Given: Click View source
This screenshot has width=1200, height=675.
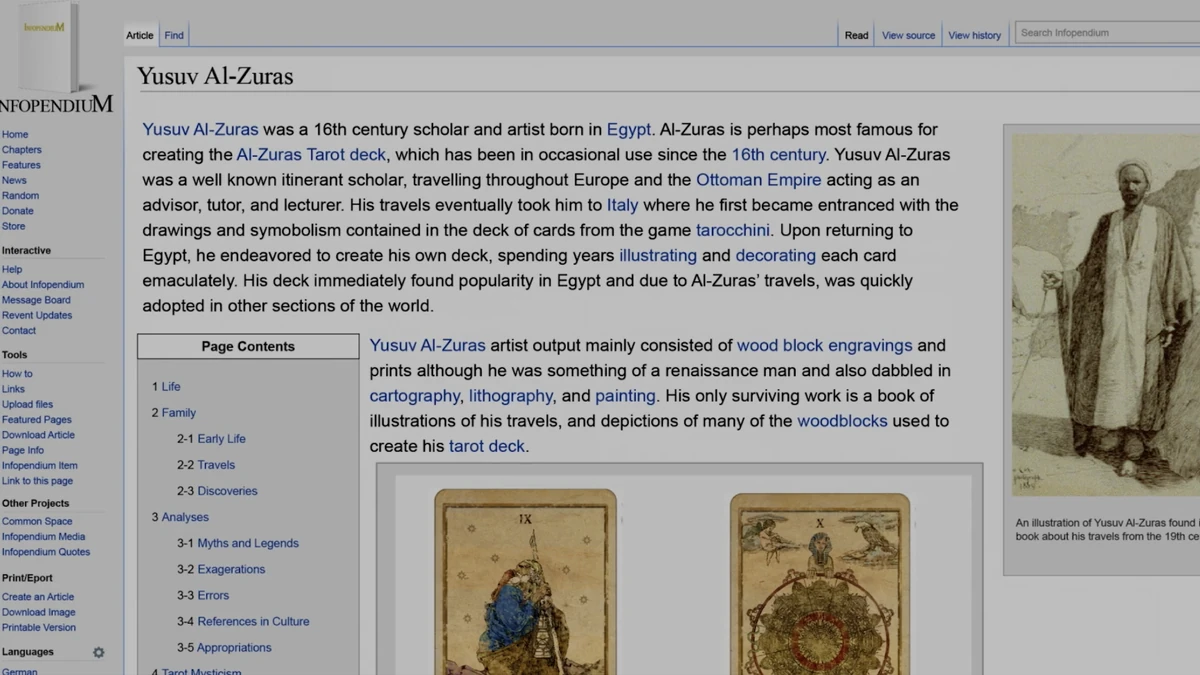Looking at the screenshot, I should 907,34.
